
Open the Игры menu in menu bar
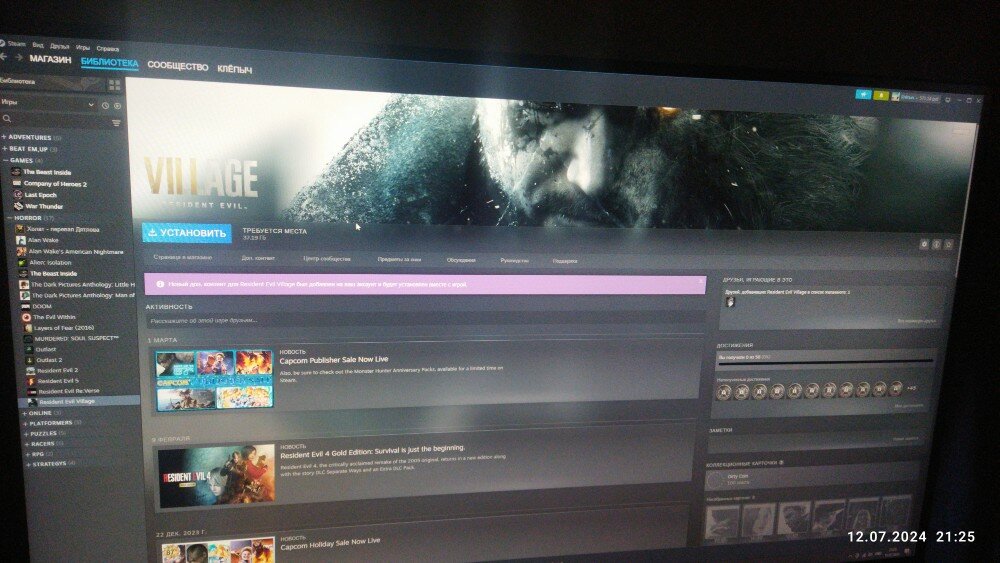[x=83, y=48]
